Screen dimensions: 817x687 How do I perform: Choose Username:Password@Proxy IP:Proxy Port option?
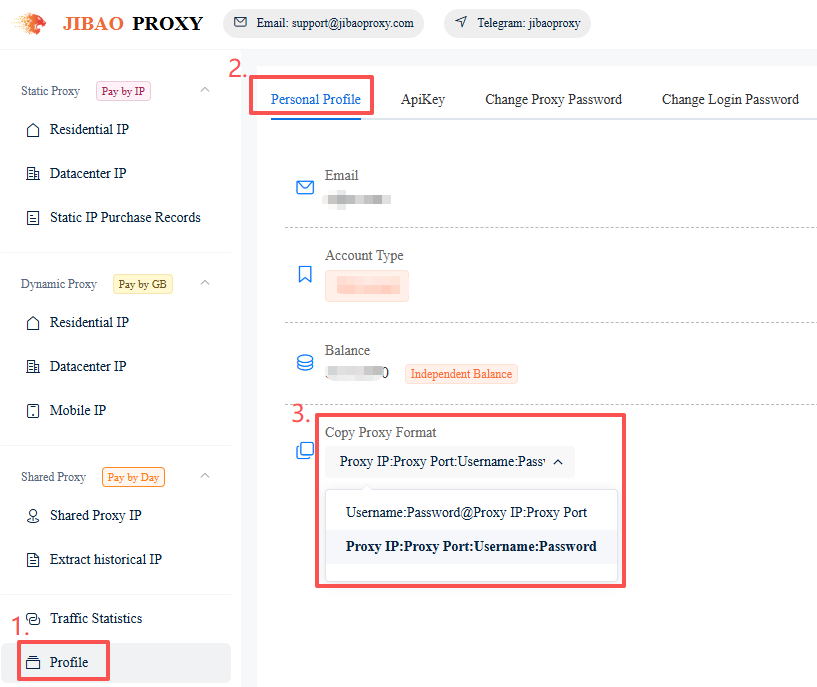pyautogui.click(x=466, y=513)
